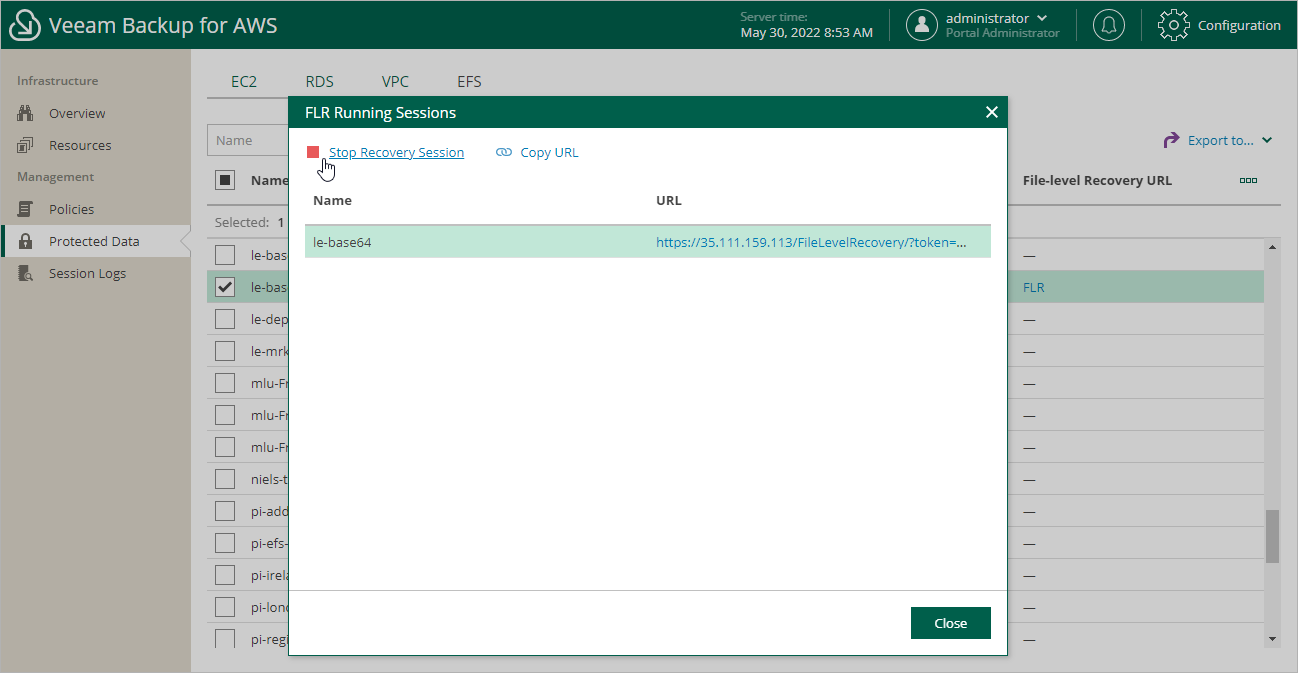1298x673 pixels.
Task: Open Configuration using the gear icon
Action: 1173,24
